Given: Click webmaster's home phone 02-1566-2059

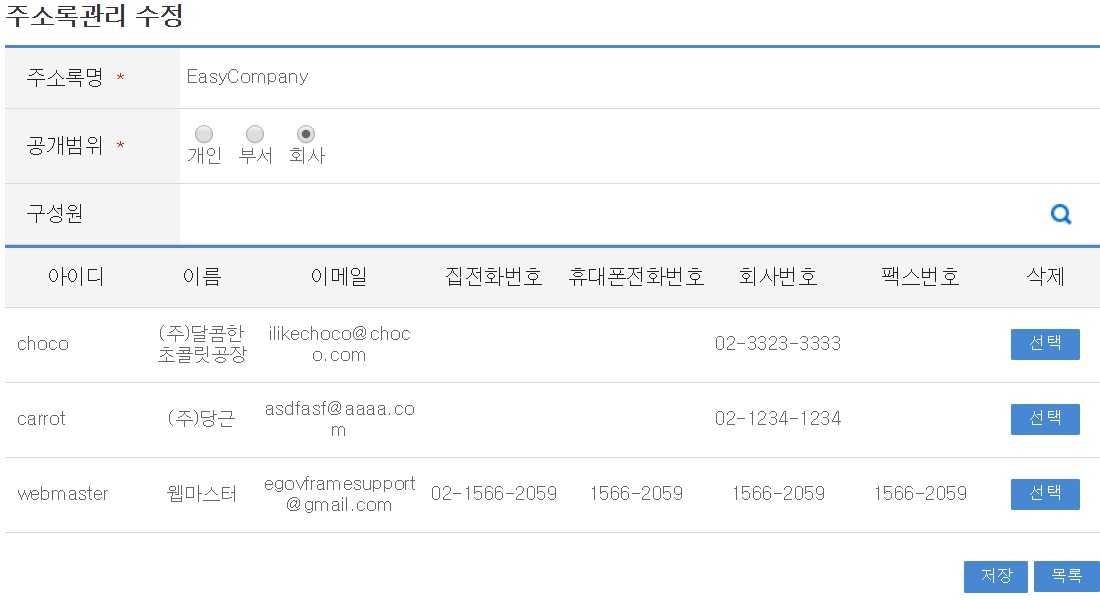Looking at the screenshot, I should 494,494.
